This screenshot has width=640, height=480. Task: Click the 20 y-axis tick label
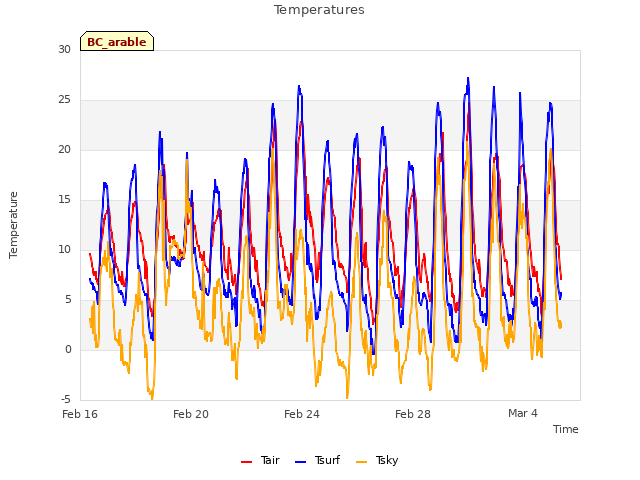tap(64, 150)
